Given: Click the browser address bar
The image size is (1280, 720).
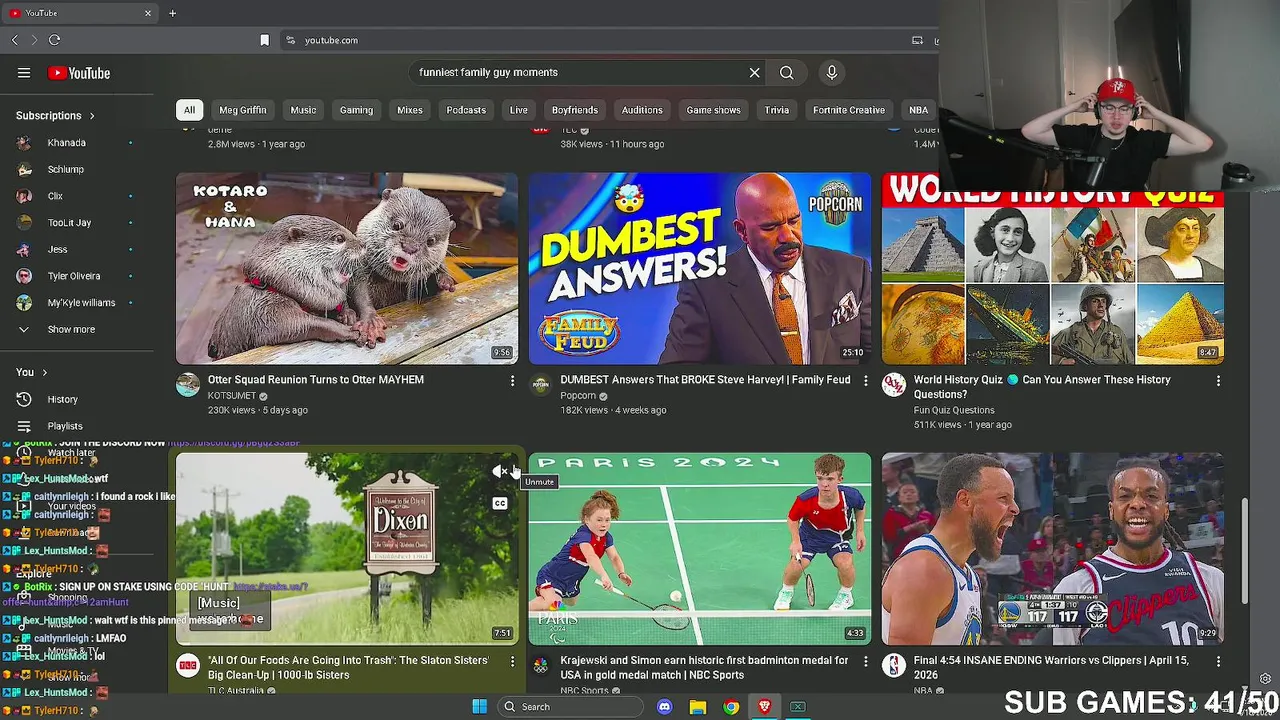Looking at the screenshot, I should (600, 40).
